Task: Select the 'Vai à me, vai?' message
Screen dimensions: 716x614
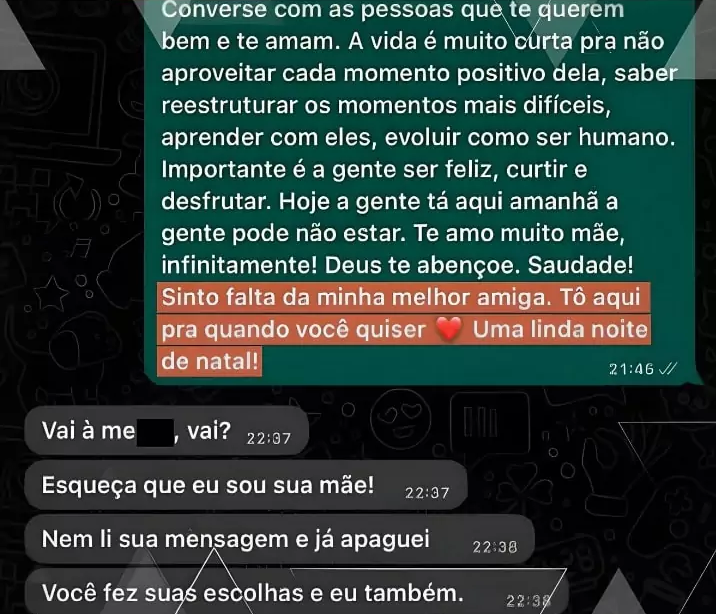Action: tap(167, 430)
